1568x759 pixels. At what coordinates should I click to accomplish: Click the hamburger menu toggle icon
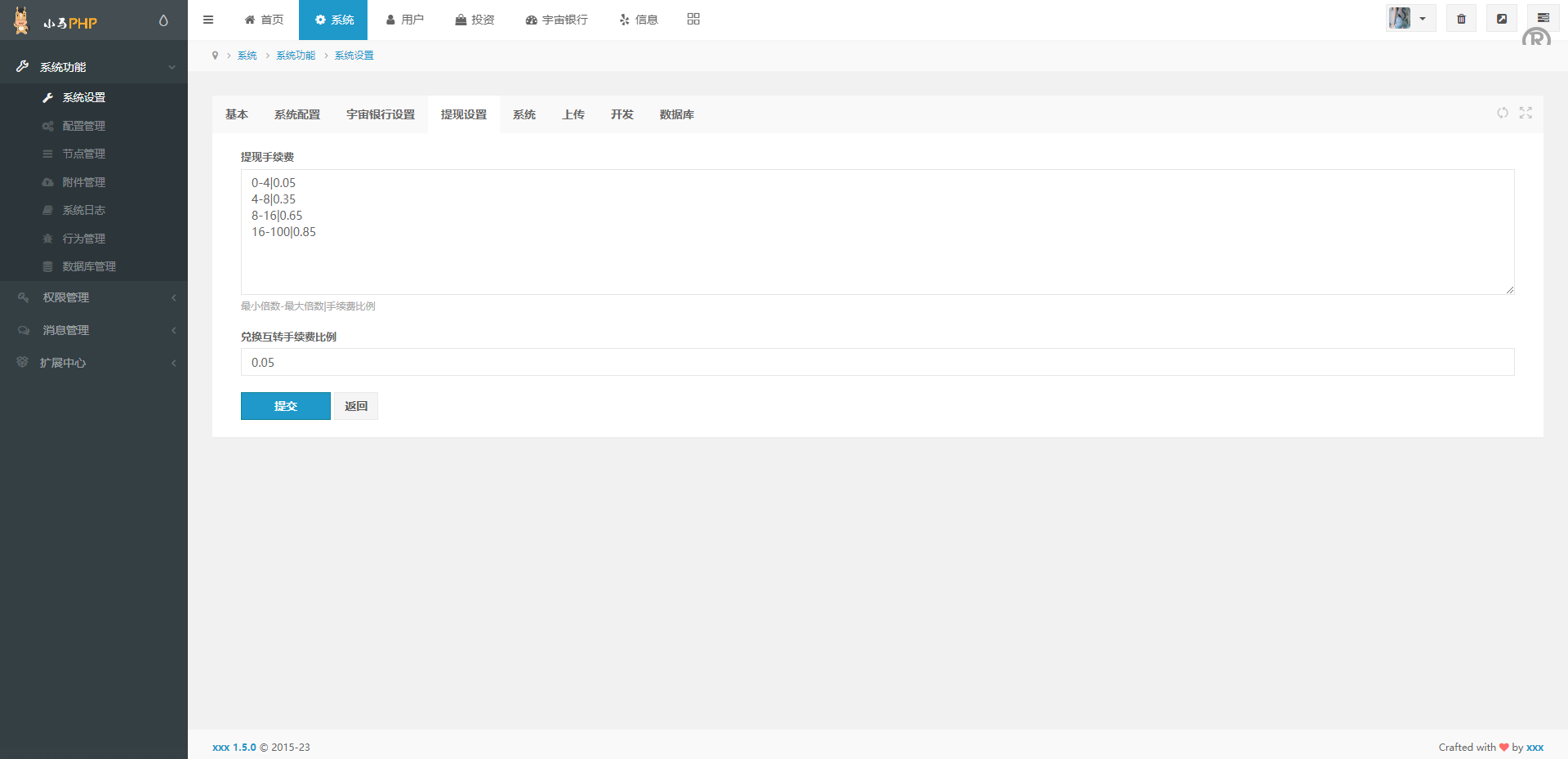click(208, 20)
